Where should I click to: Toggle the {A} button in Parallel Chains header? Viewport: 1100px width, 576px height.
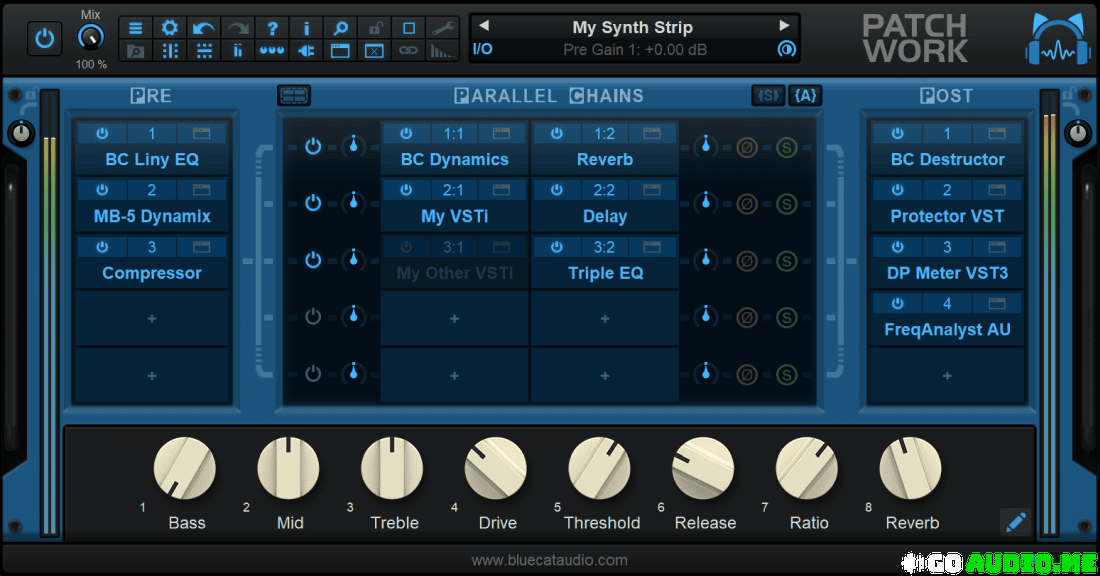(805, 95)
